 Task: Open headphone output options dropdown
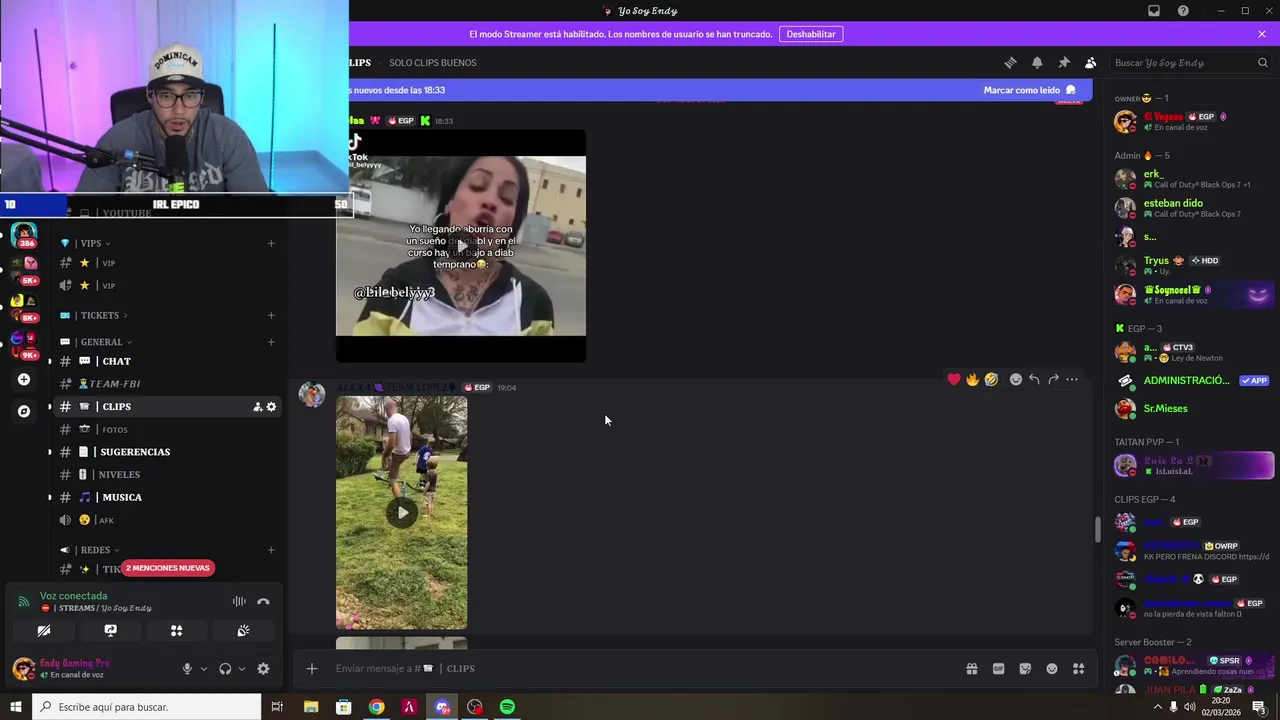[x=242, y=669]
